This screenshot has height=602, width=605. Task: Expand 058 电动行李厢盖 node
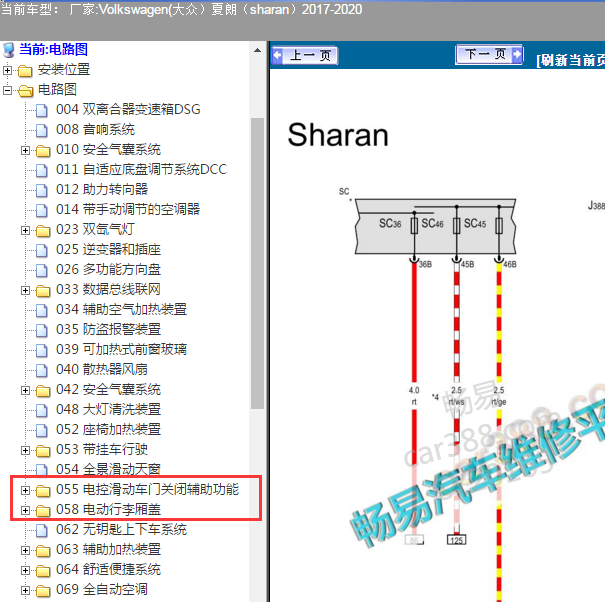[25, 510]
